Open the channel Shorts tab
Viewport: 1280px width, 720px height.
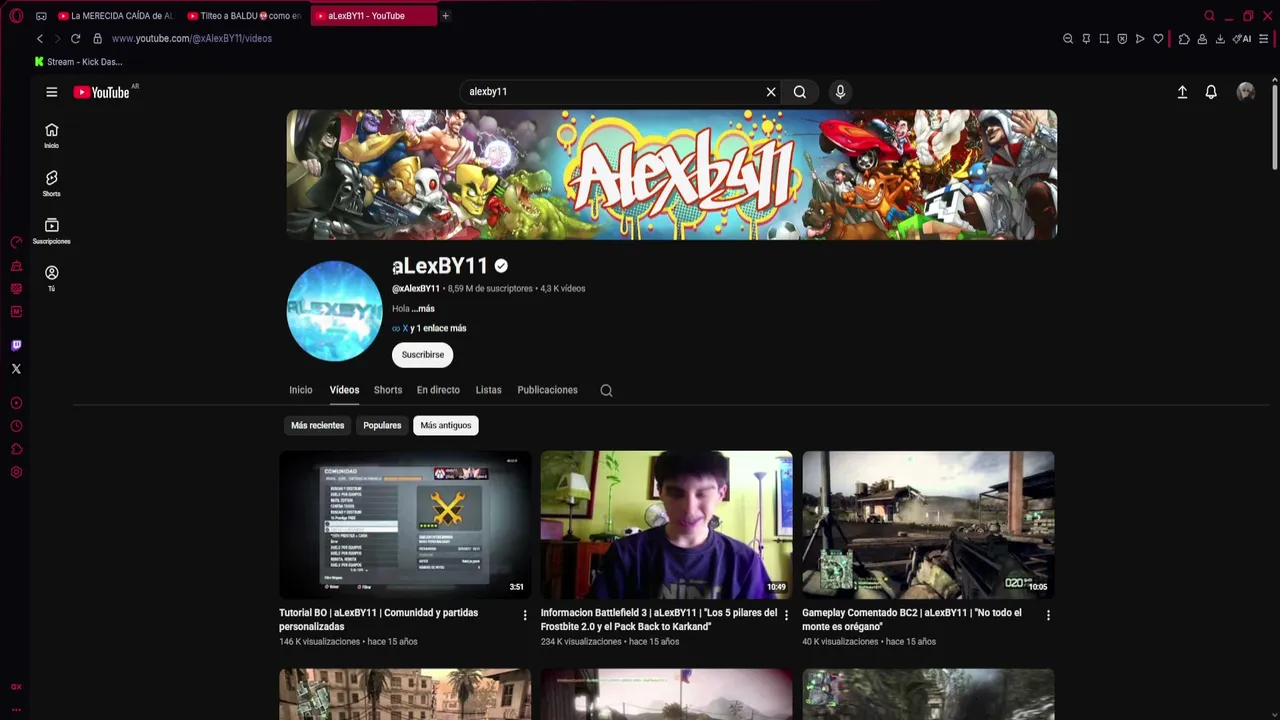[x=388, y=390]
